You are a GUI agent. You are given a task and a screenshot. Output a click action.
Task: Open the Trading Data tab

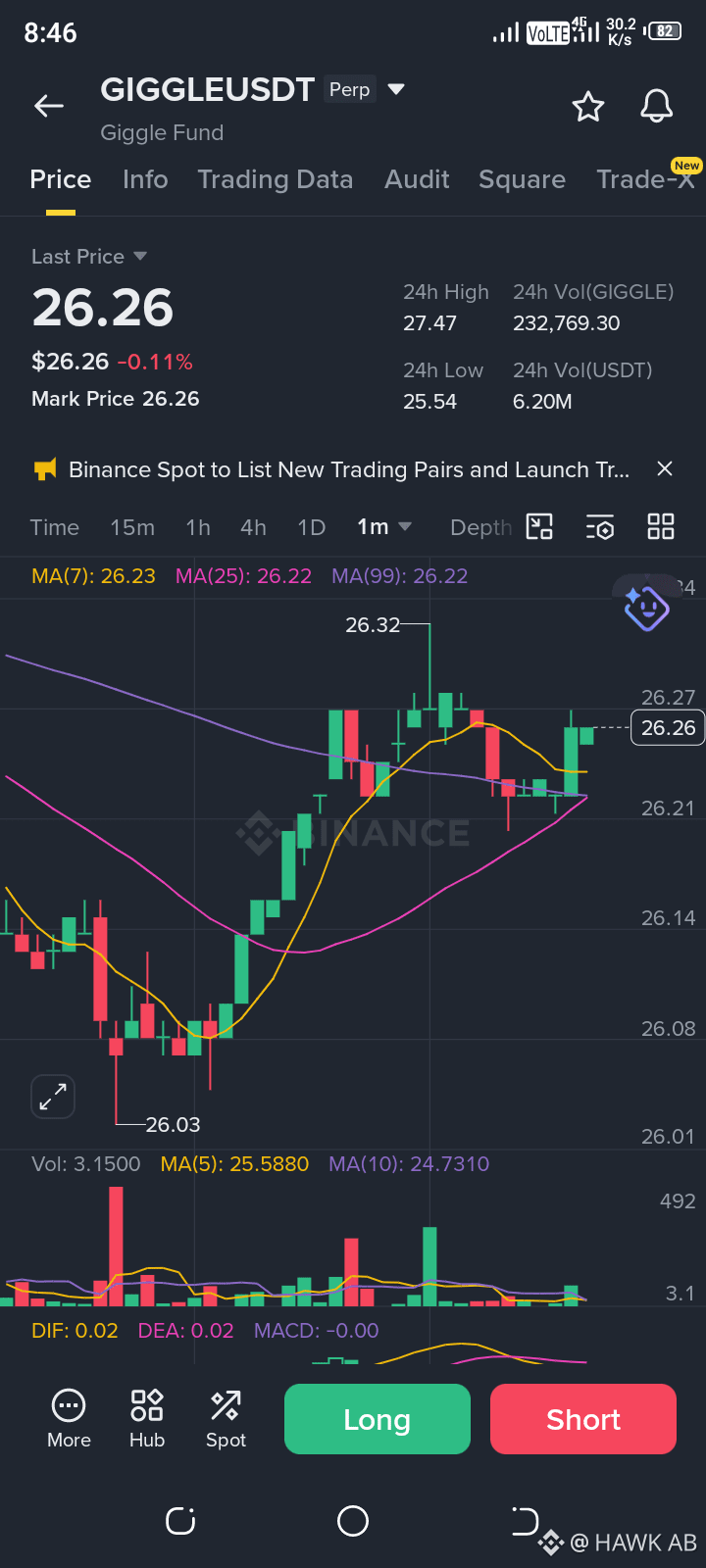(276, 179)
